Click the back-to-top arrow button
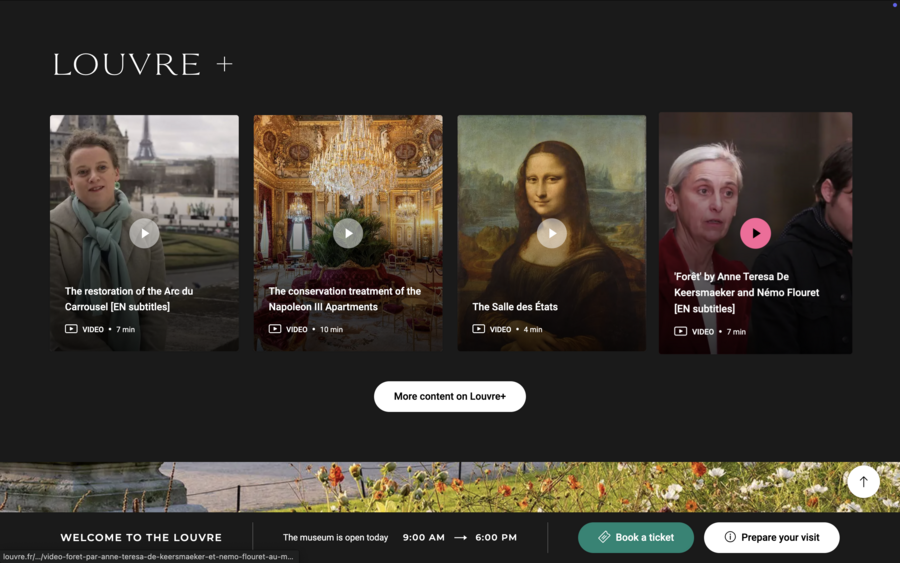The width and height of the screenshot is (900, 563). coord(864,482)
